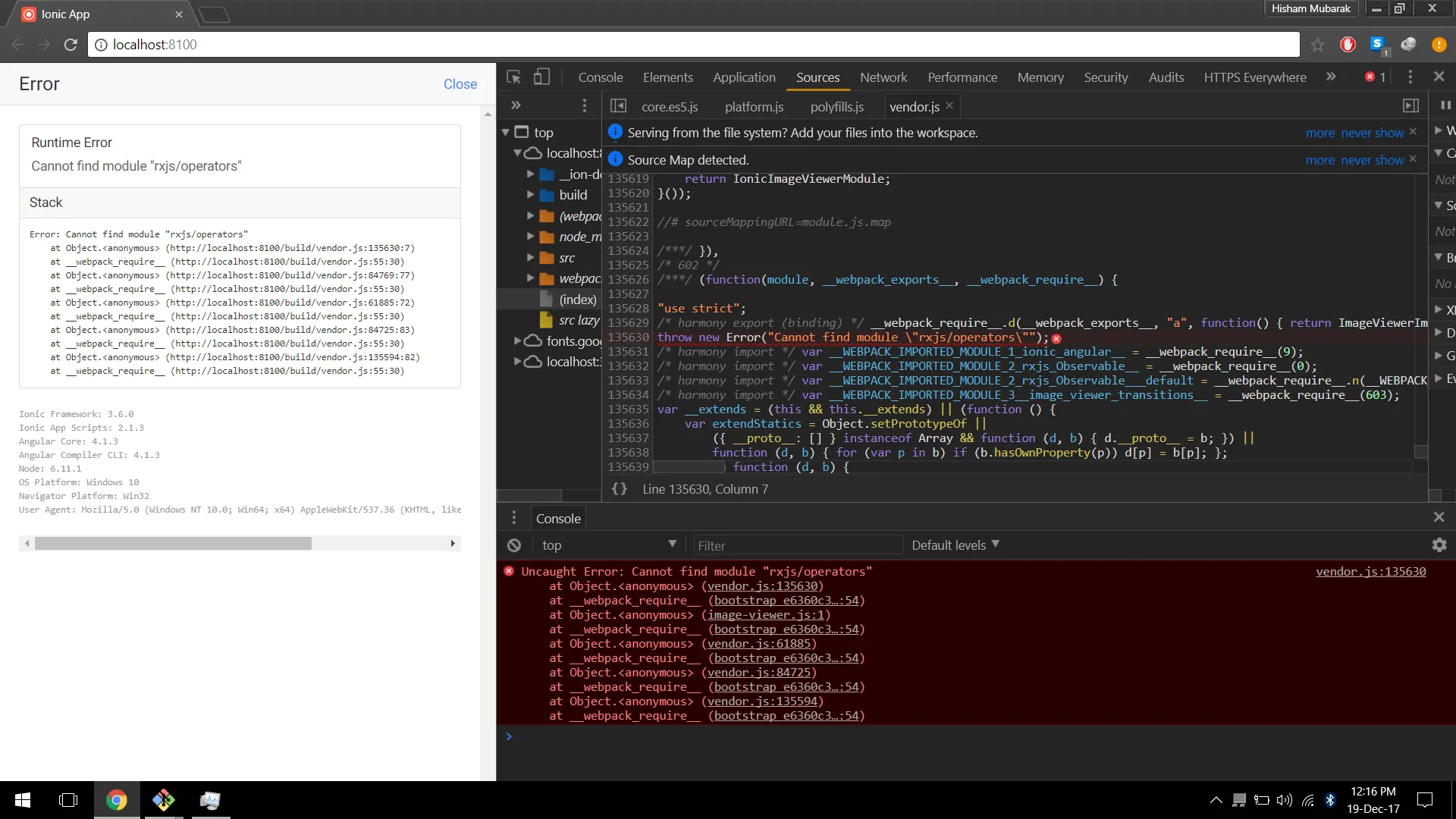Reload the localhost page

point(71,45)
